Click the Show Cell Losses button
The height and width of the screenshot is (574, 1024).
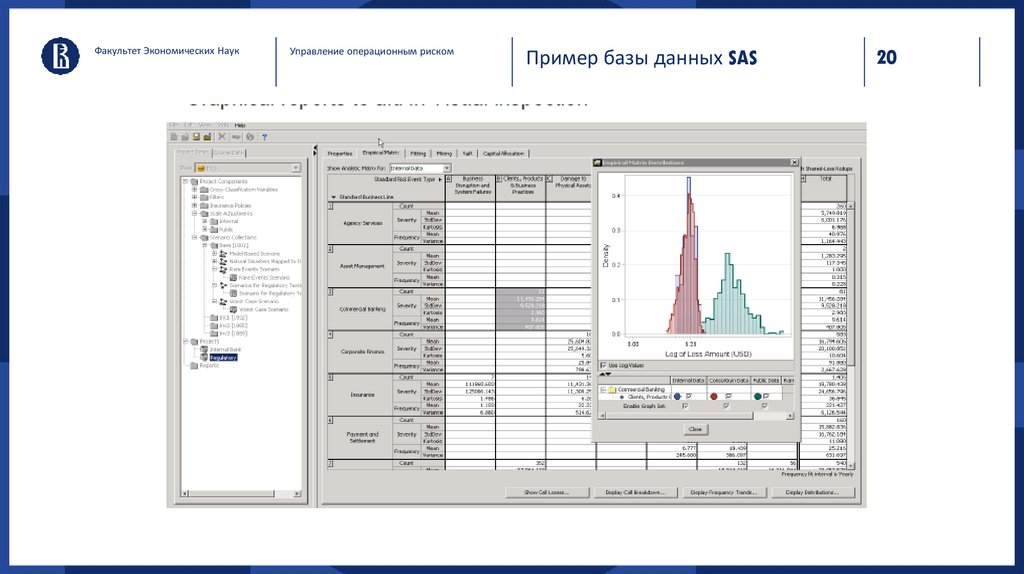[547, 492]
